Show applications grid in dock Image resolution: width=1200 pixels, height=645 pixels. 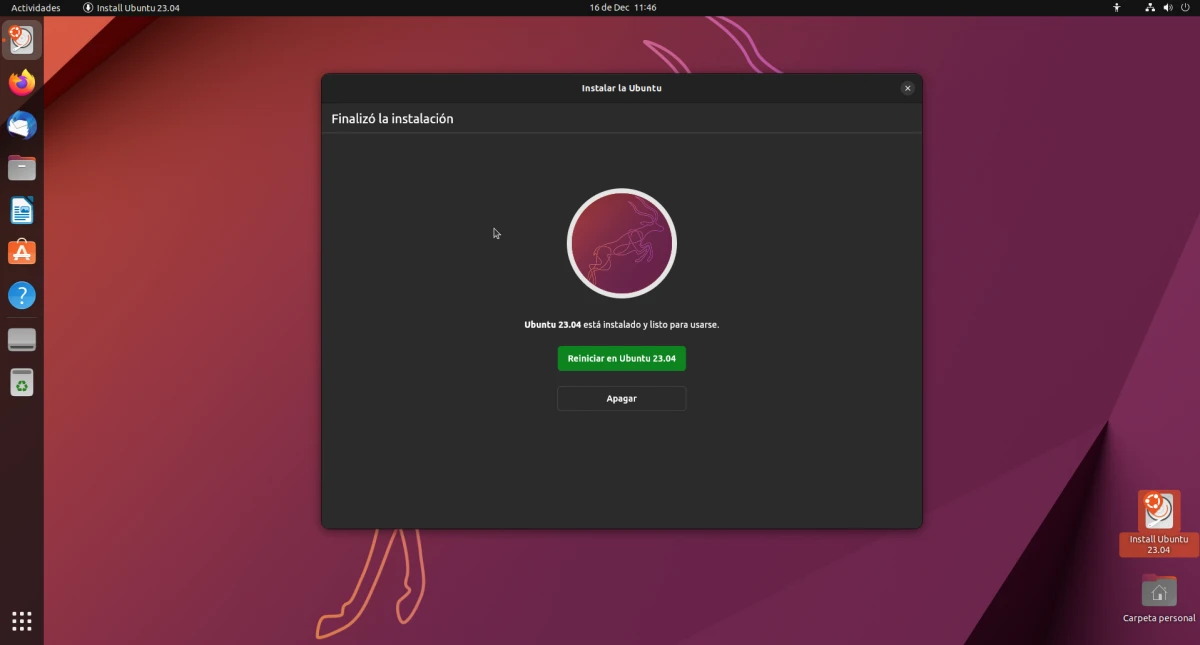tap(22, 621)
